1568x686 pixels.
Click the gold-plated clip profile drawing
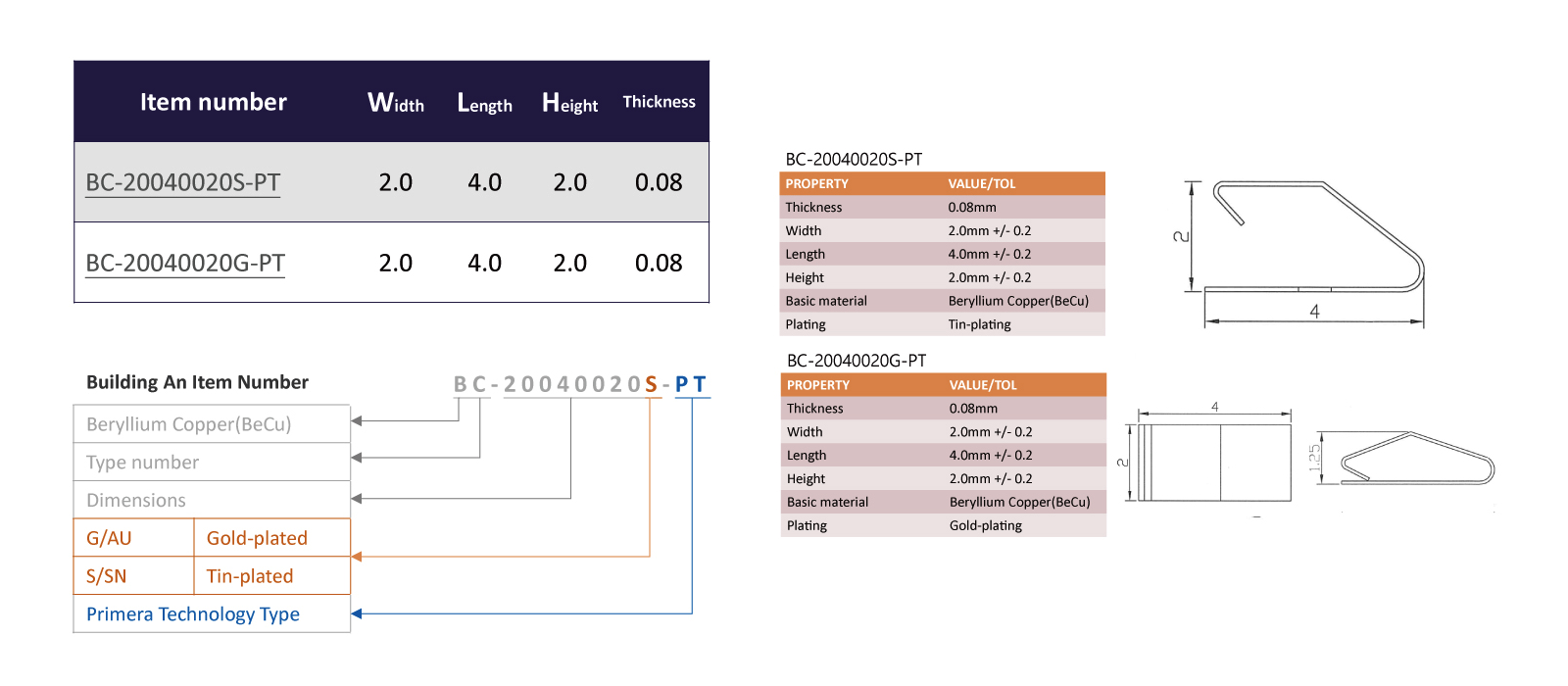(1403, 458)
